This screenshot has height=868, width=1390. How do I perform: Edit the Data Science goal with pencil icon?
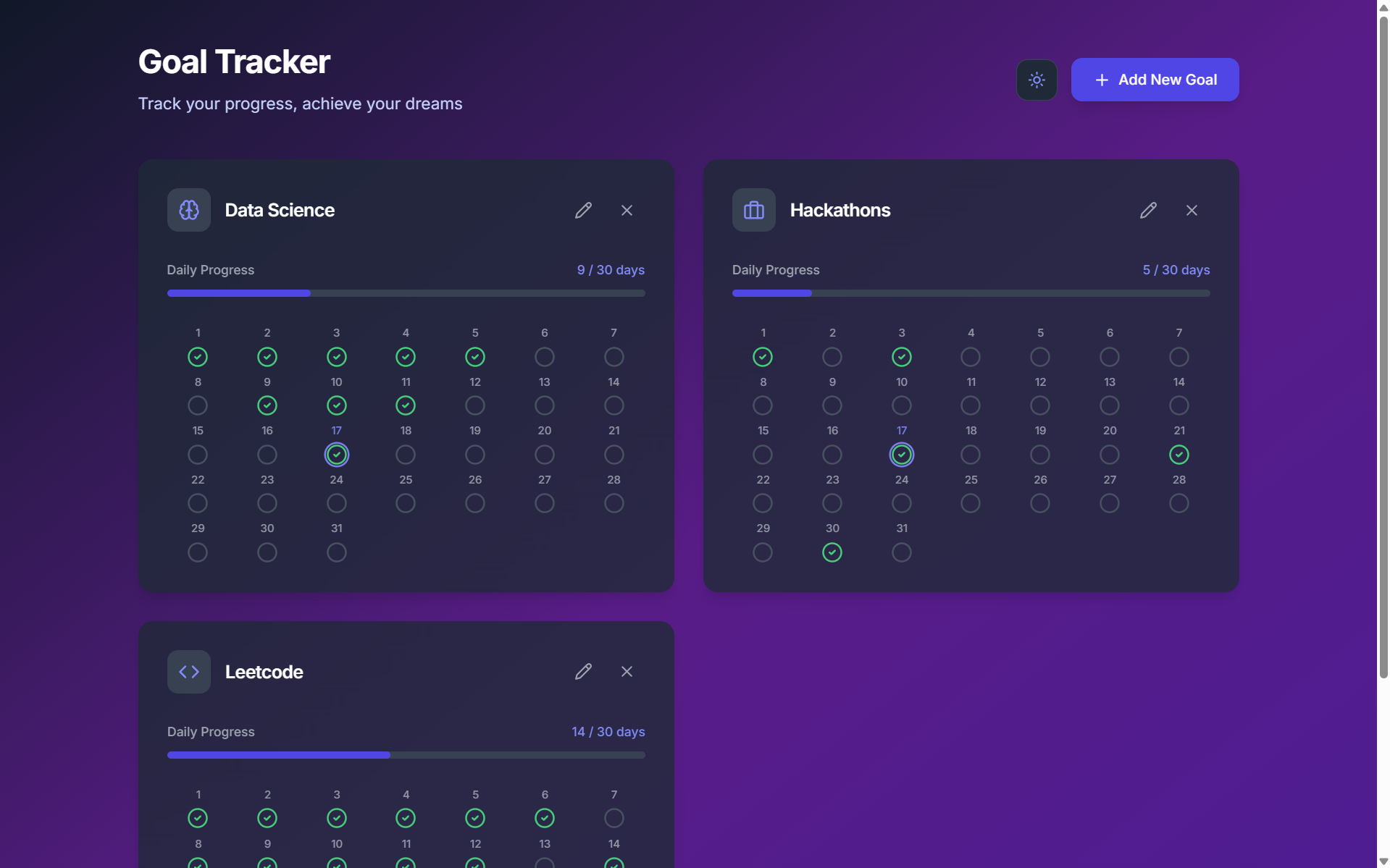click(x=583, y=210)
